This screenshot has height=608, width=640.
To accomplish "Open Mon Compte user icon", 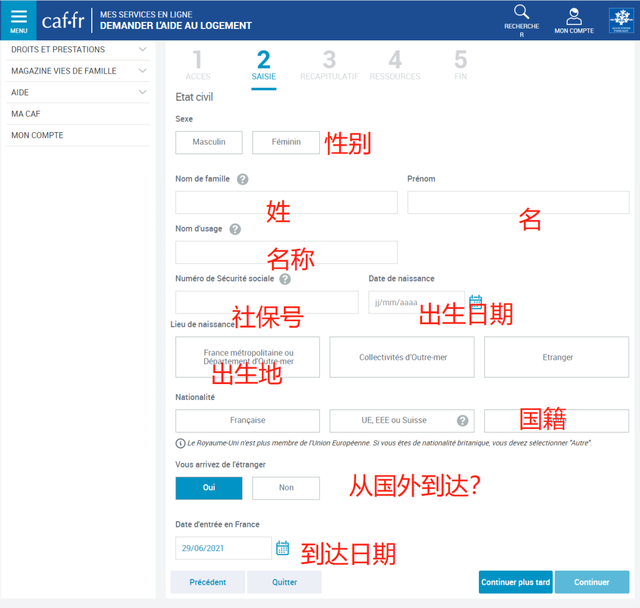I will click(573, 16).
